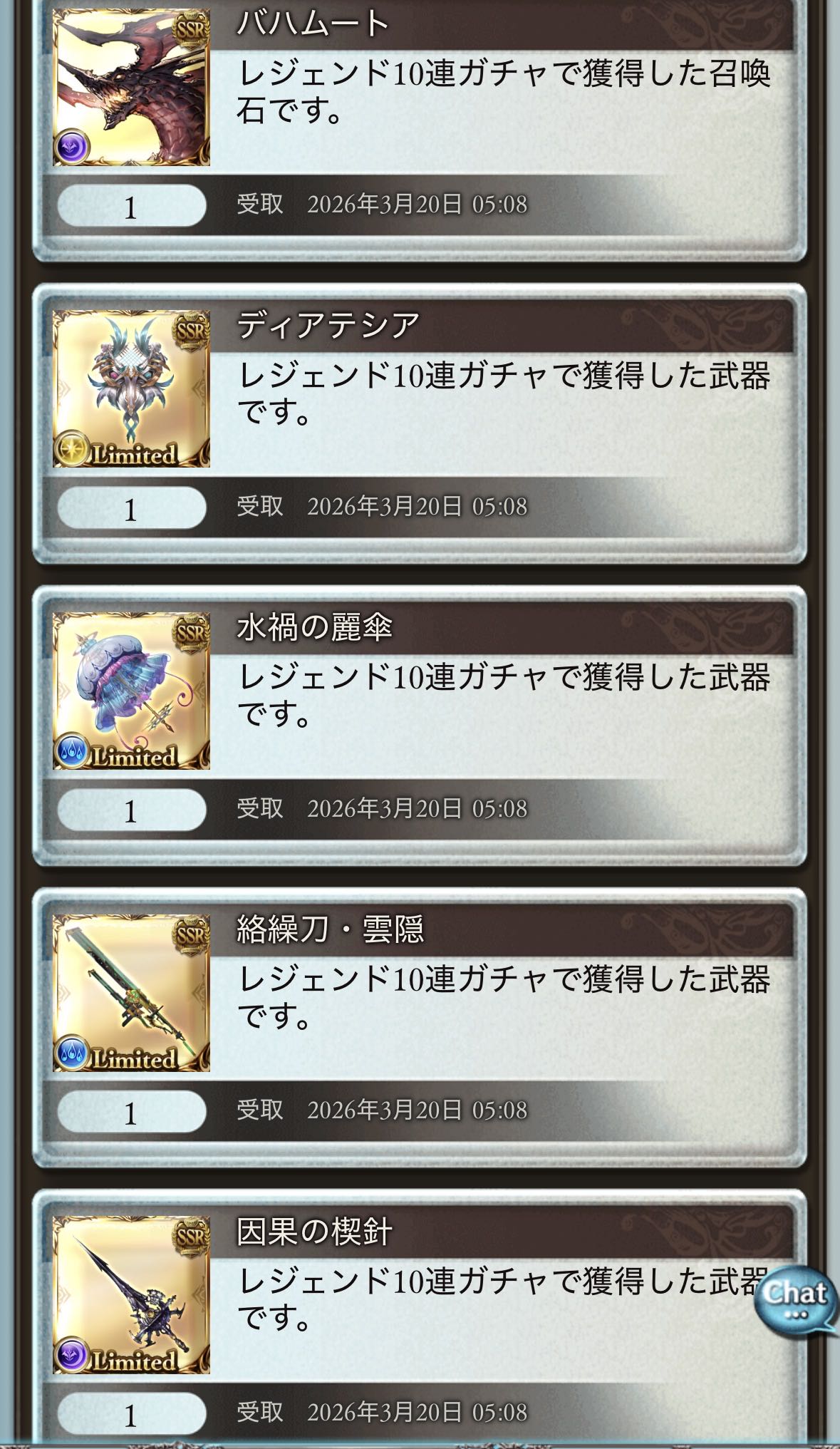Select the バハムート title bar
Viewport: 840px width, 1449px height.
coord(502,25)
